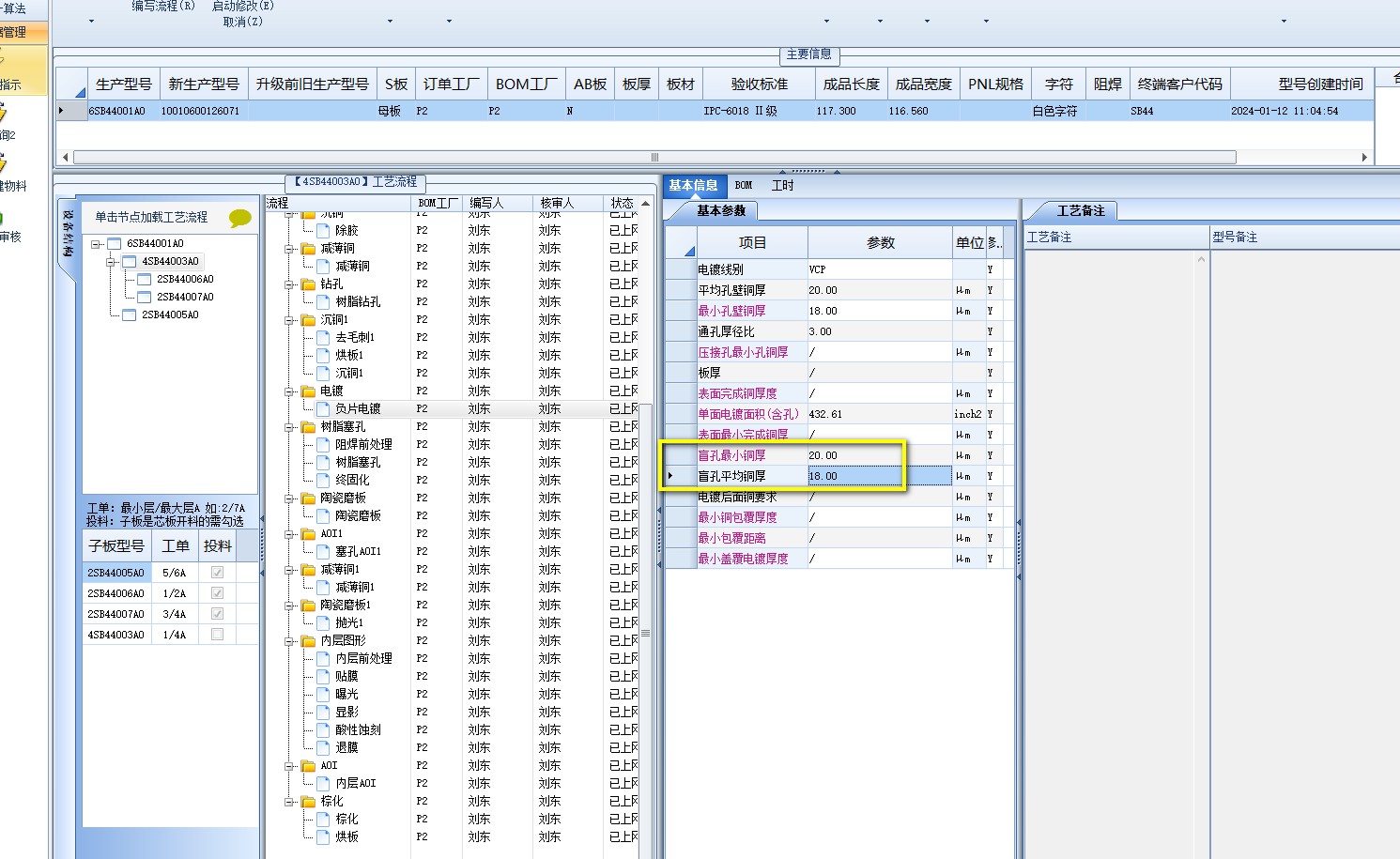Image resolution: width=1400 pixels, height=859 pixels.
Task: Click the 减薄铜1 folder icon
Action: point(308,570)
